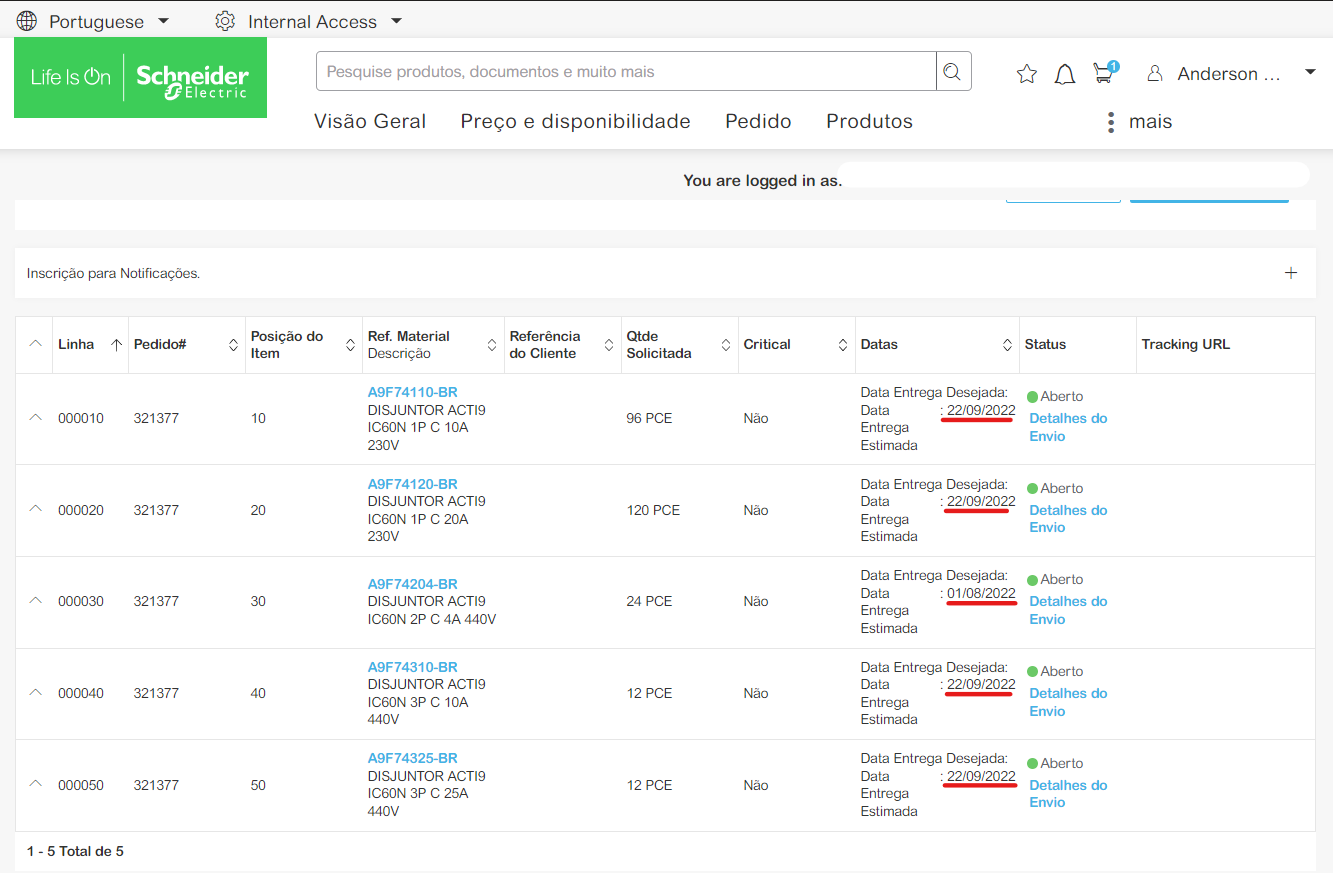
Task: Focus the product search input field
Action: coord(626,72)
